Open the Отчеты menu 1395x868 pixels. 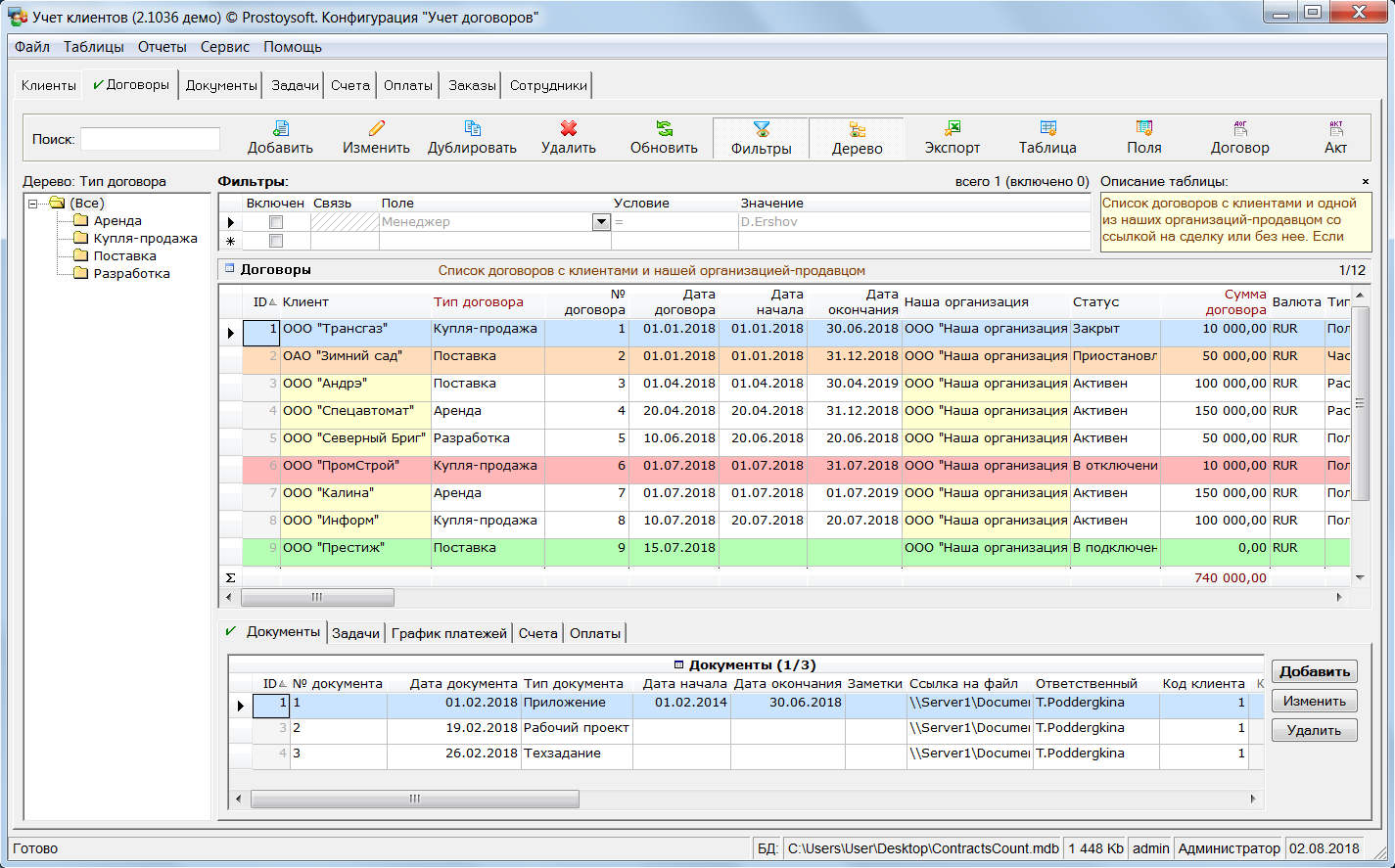coord(162,47)
